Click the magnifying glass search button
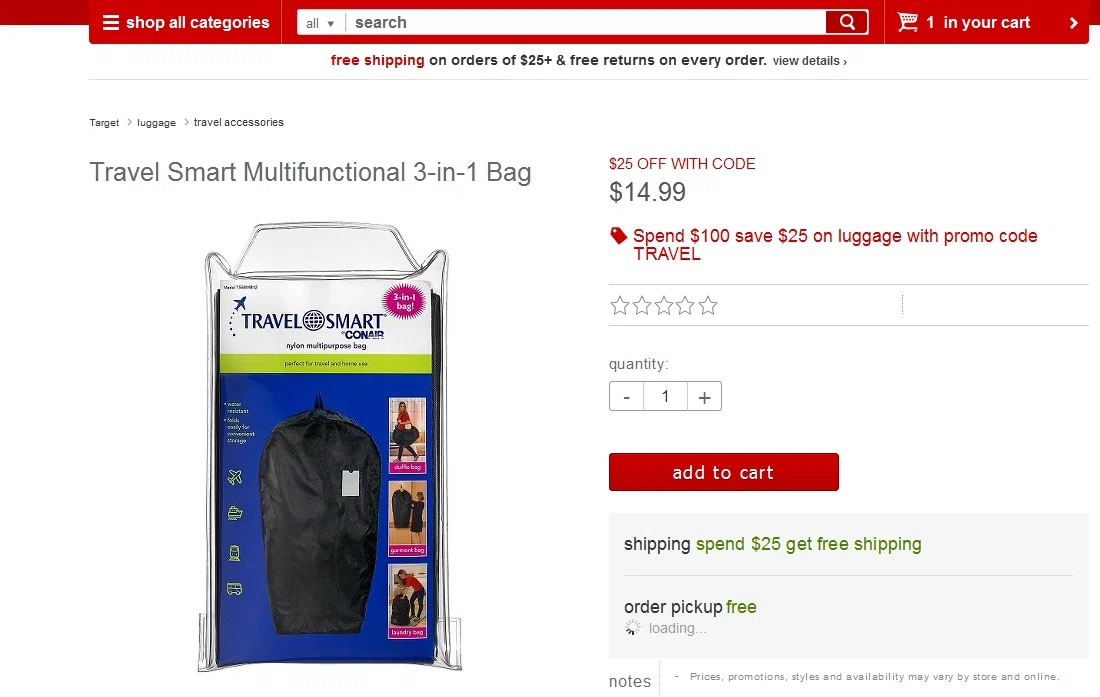The height and width of the screenshot is (697, 1100). pyautogui.click(x=847, y=22)
